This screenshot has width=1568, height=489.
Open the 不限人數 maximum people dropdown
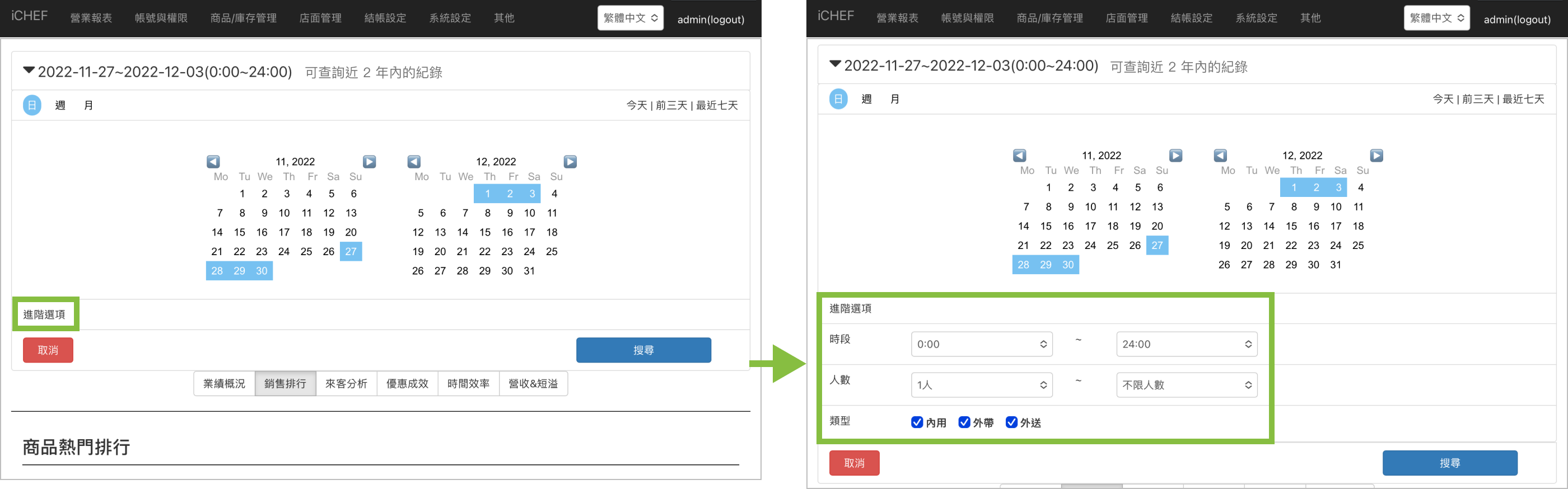click(1186, 385)
